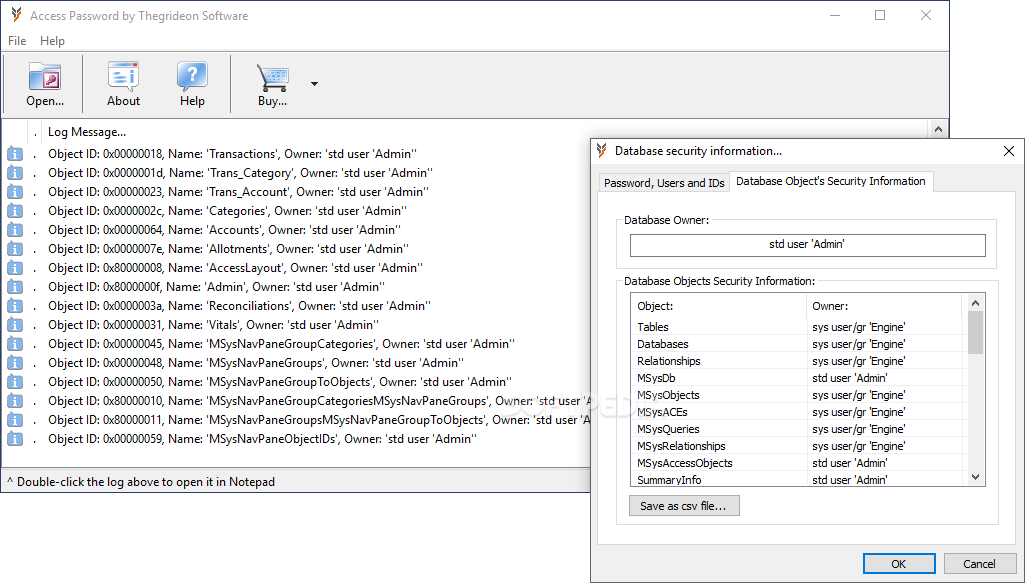The width and height of the screenshot is (1025, 583).
Task: Select 'Vitals' log entry text
Action: (214, 325)
